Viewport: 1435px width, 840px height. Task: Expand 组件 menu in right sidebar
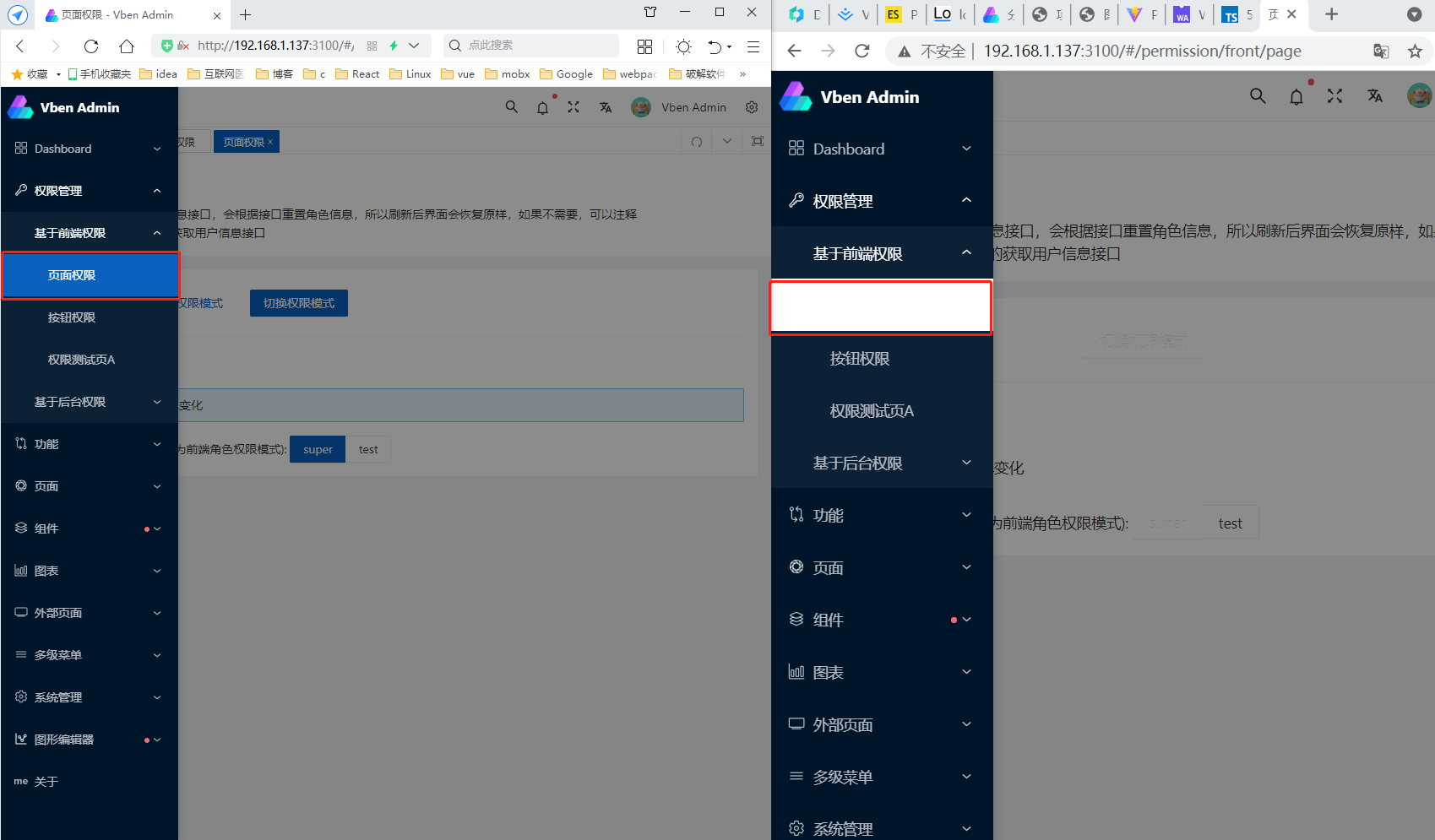coord(882,620)
